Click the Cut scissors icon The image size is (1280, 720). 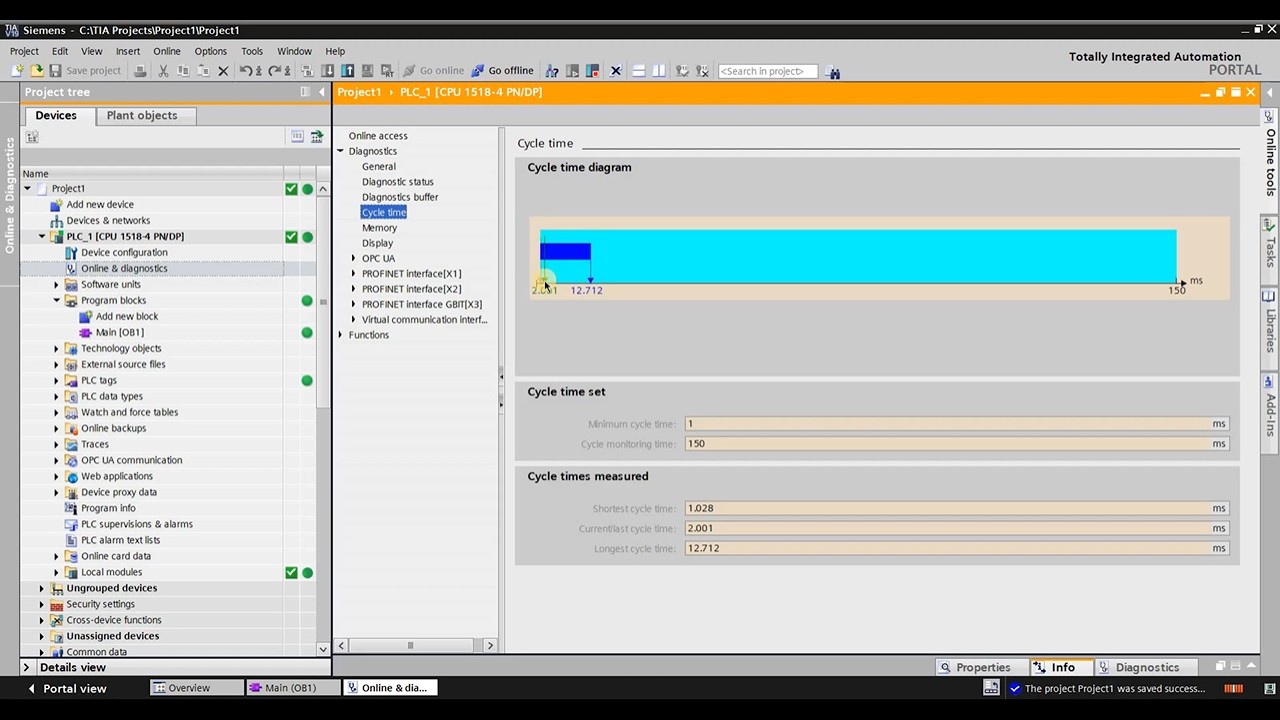[163, 71]
